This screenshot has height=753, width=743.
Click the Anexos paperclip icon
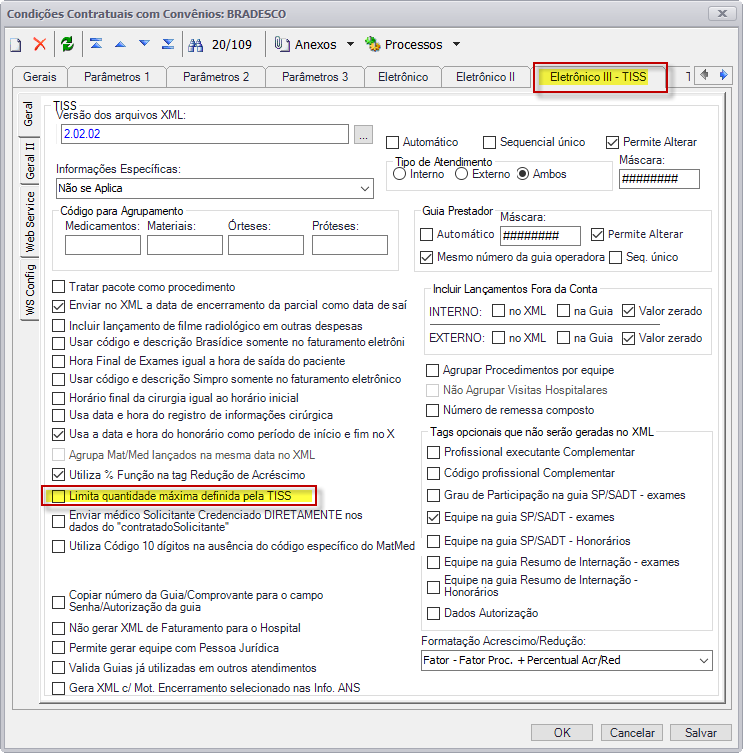[282, 44]
